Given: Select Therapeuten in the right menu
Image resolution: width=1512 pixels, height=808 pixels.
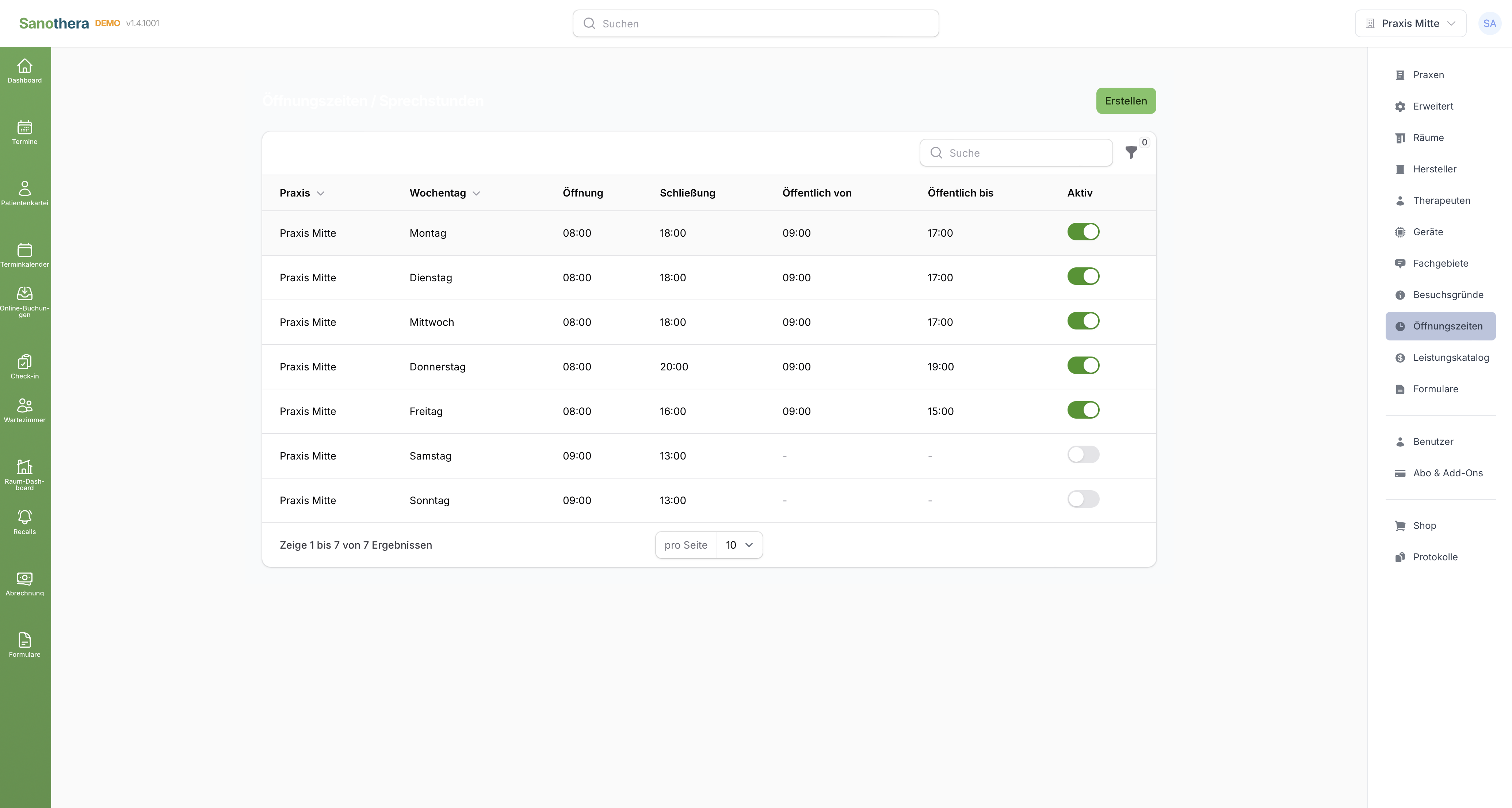Looking at the screenshot, I should click(x=1440, y=201).
